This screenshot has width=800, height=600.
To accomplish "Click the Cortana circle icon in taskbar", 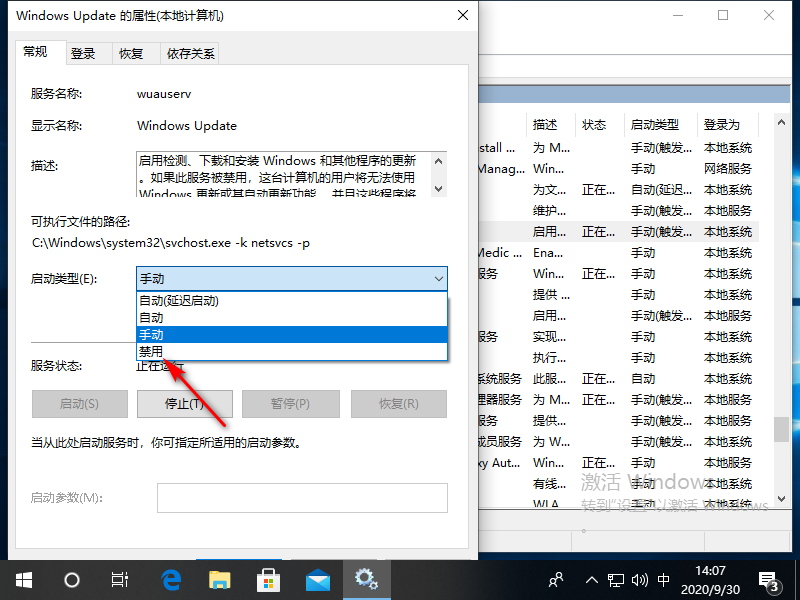I will point(71,579).
